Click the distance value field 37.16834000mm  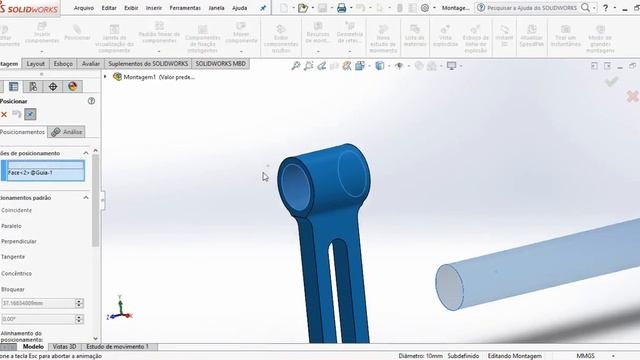coord(38,303)
